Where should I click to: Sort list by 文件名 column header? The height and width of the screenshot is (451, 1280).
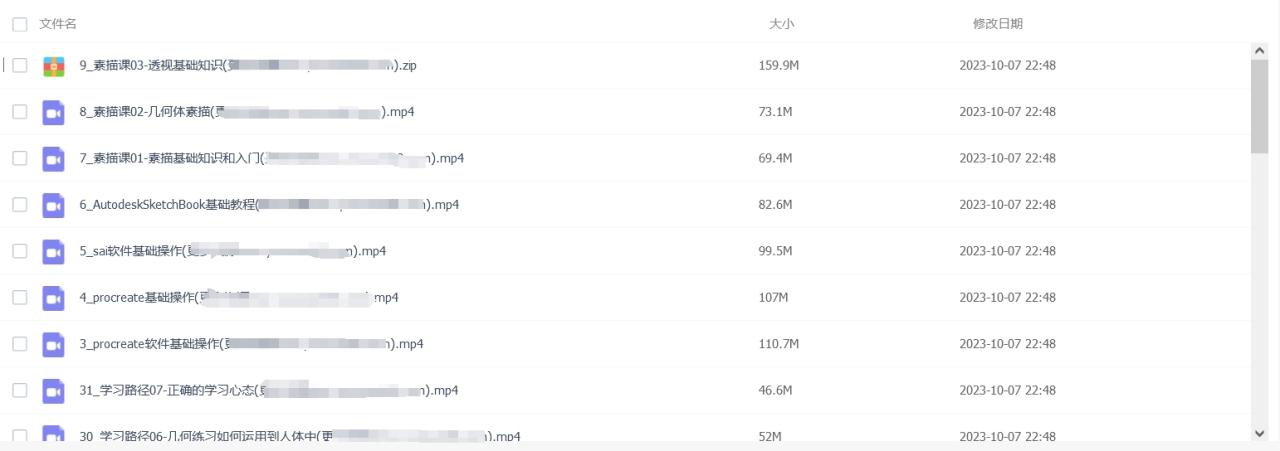(x=58, y=23)
